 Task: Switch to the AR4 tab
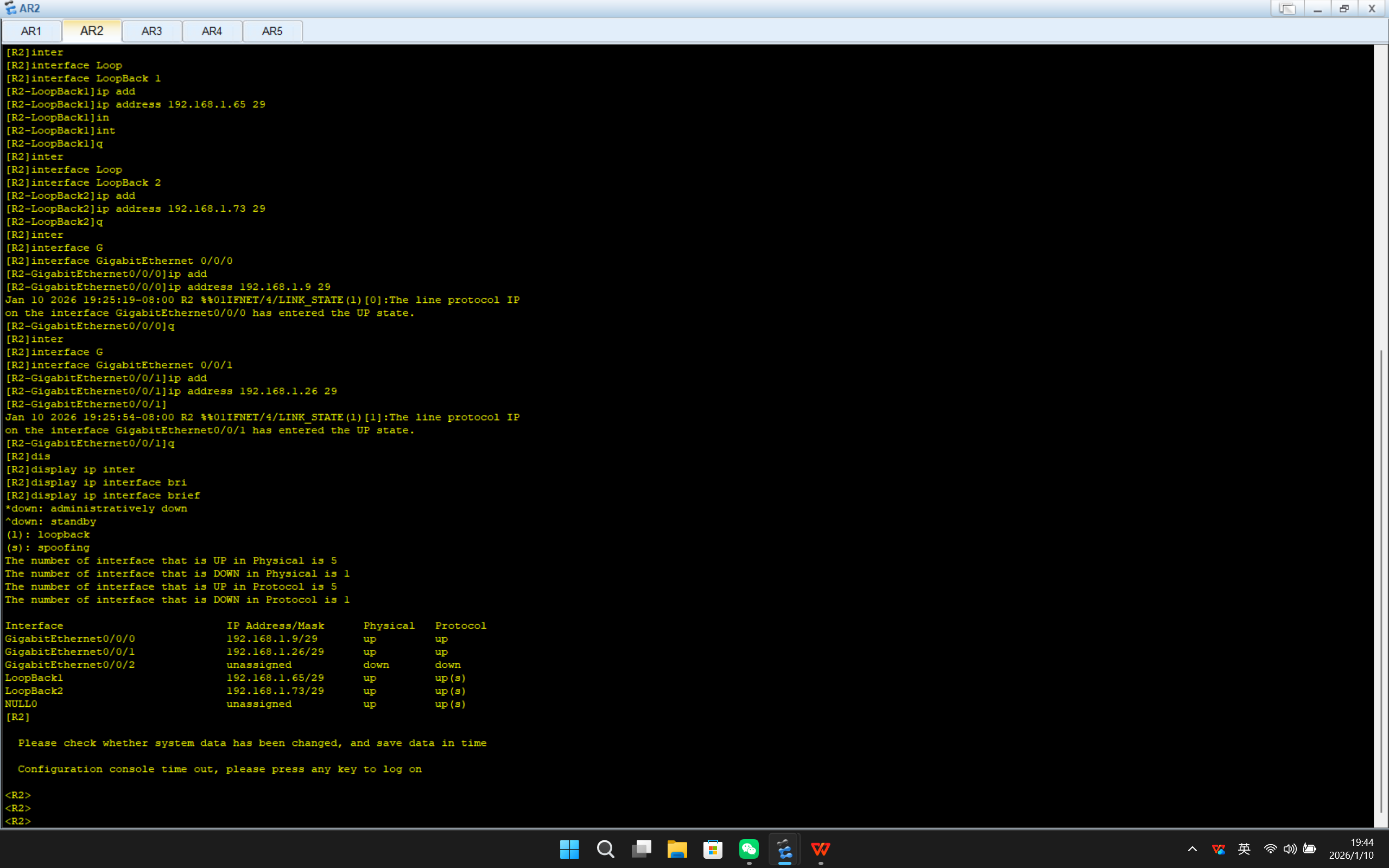pos(212,31)
